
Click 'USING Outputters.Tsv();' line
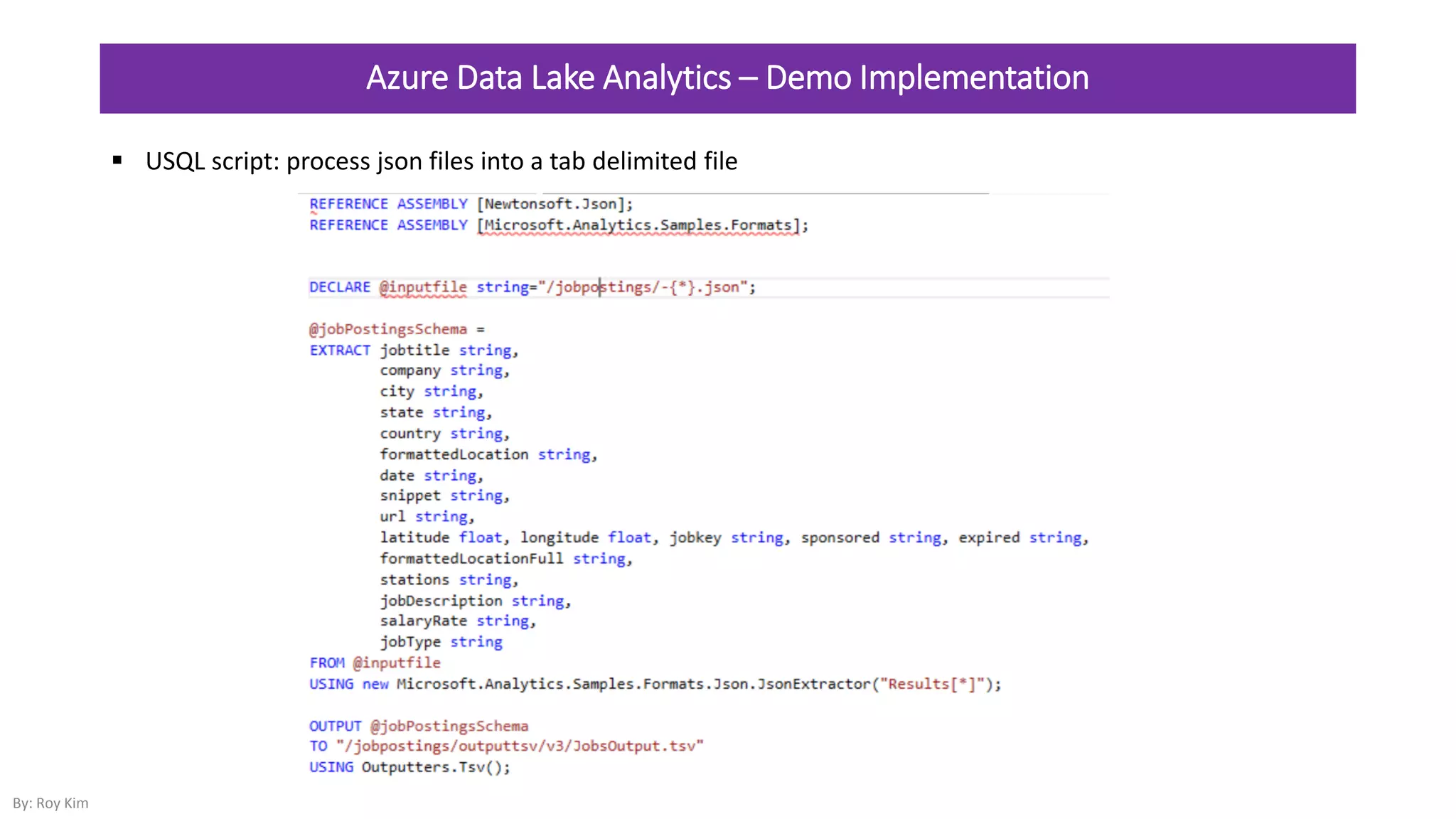pos(409,768)
